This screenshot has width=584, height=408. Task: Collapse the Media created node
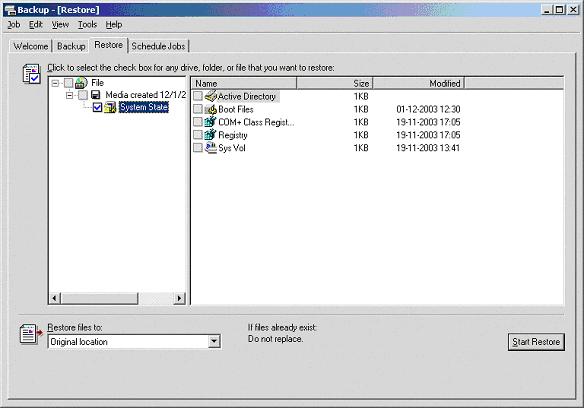pyautogui.click(x=69, y=95)
